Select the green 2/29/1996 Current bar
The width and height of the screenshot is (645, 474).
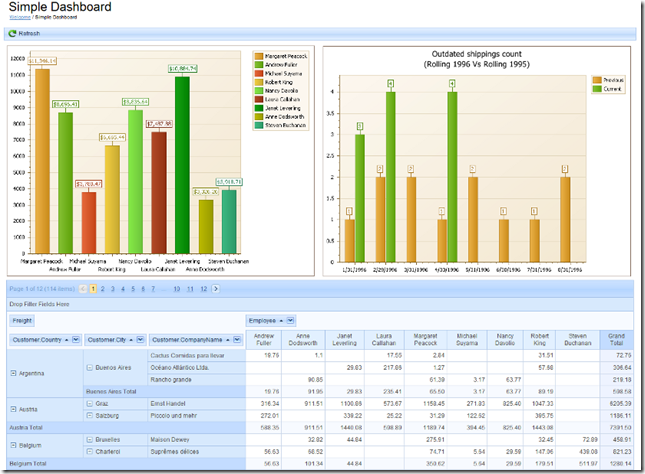(x=391, y=177)
